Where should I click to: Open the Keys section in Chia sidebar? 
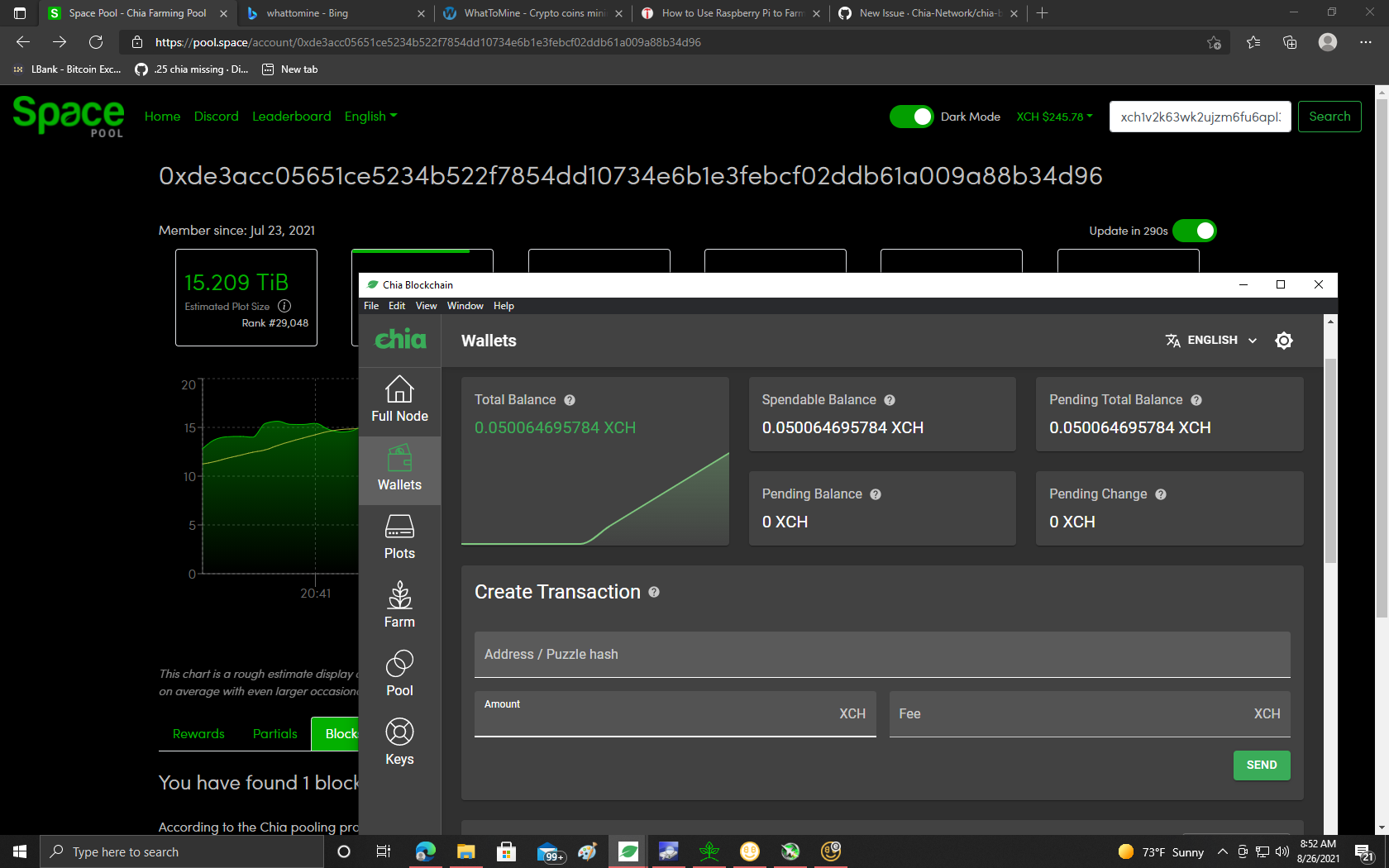(399, 744)
